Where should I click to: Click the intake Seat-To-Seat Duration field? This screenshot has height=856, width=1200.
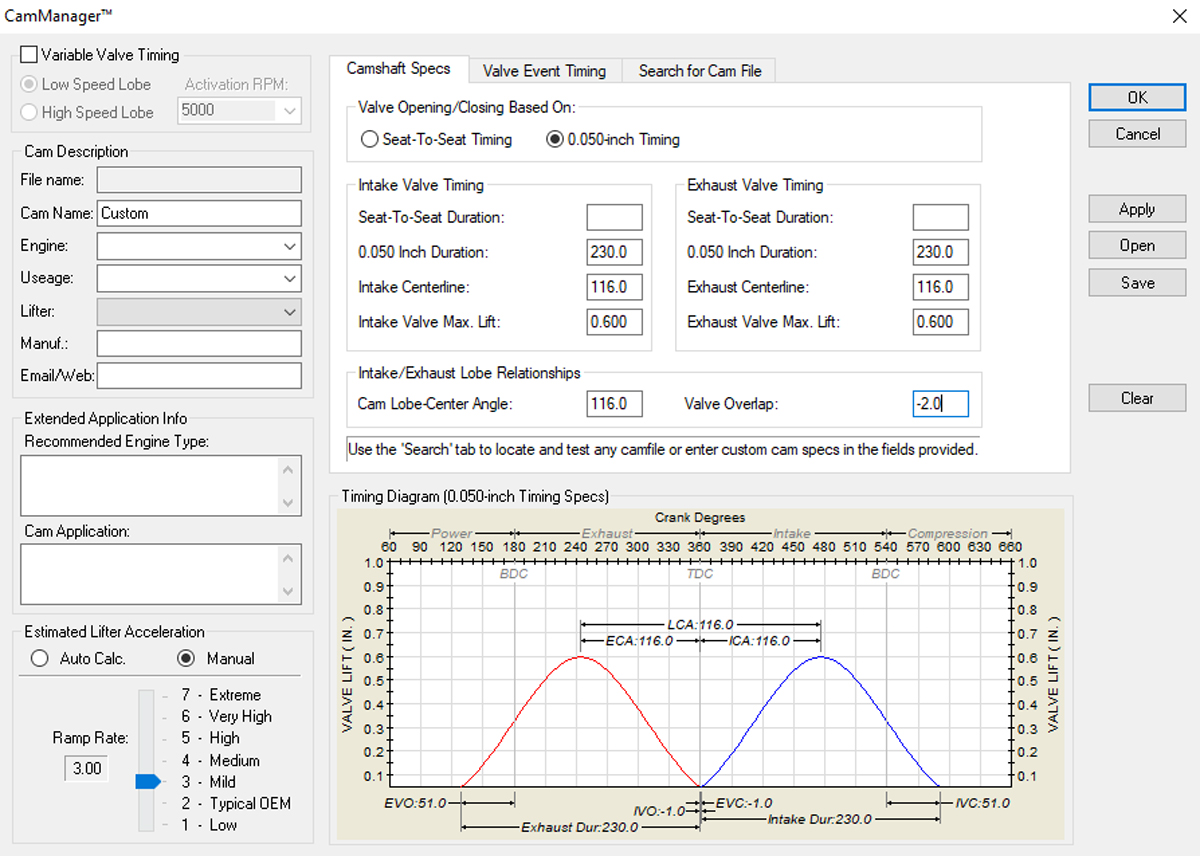click(614, 217)
